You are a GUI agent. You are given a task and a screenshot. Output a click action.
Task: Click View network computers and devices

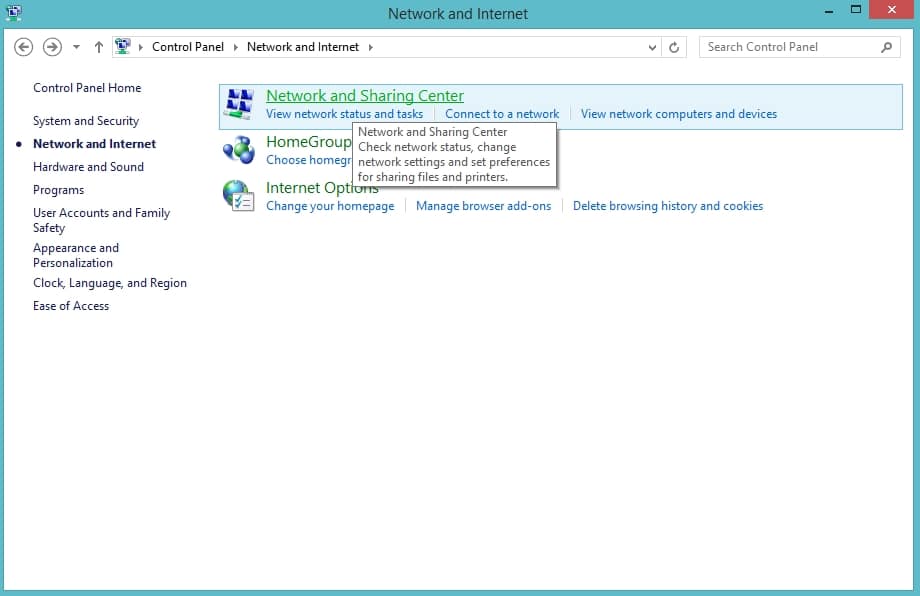tap(679, 114)
